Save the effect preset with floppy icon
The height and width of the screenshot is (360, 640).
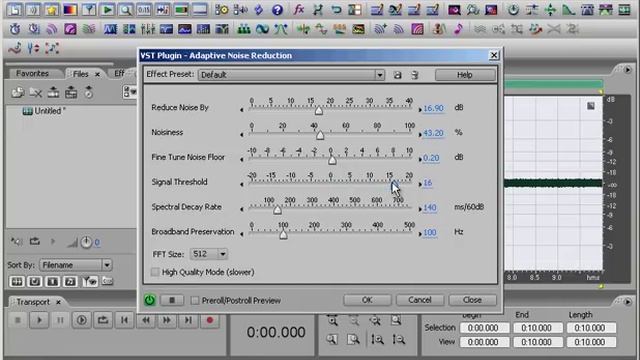397,75
